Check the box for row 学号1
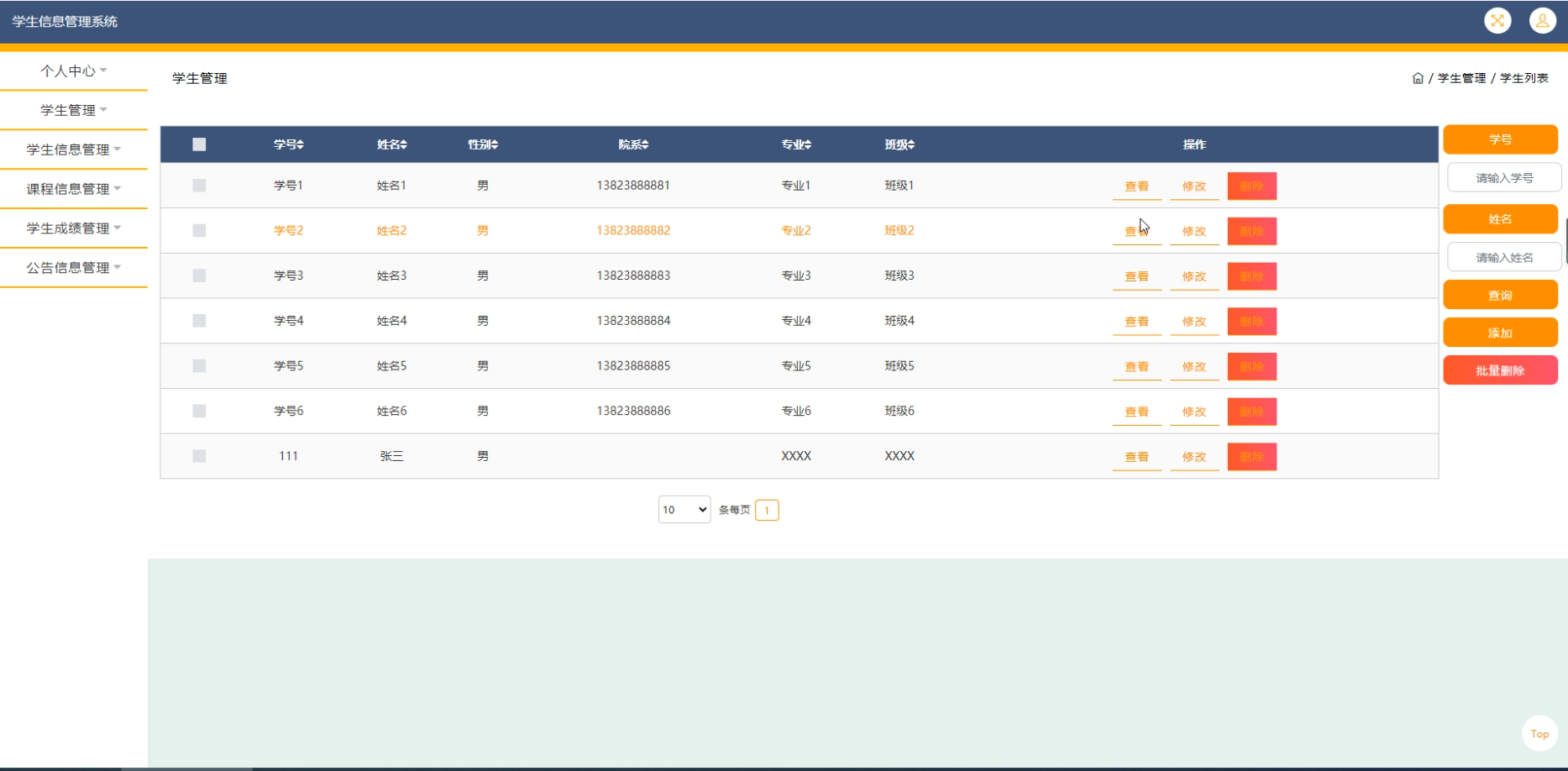Screen dimensions: 1568x771 (x=199, y=186)
